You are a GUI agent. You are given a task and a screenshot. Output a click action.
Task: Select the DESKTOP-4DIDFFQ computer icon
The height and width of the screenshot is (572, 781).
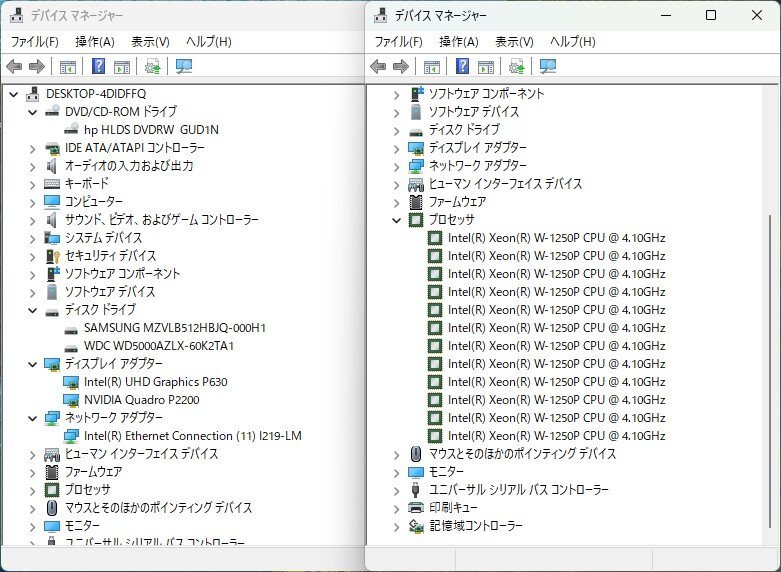(x=33, y=94)
